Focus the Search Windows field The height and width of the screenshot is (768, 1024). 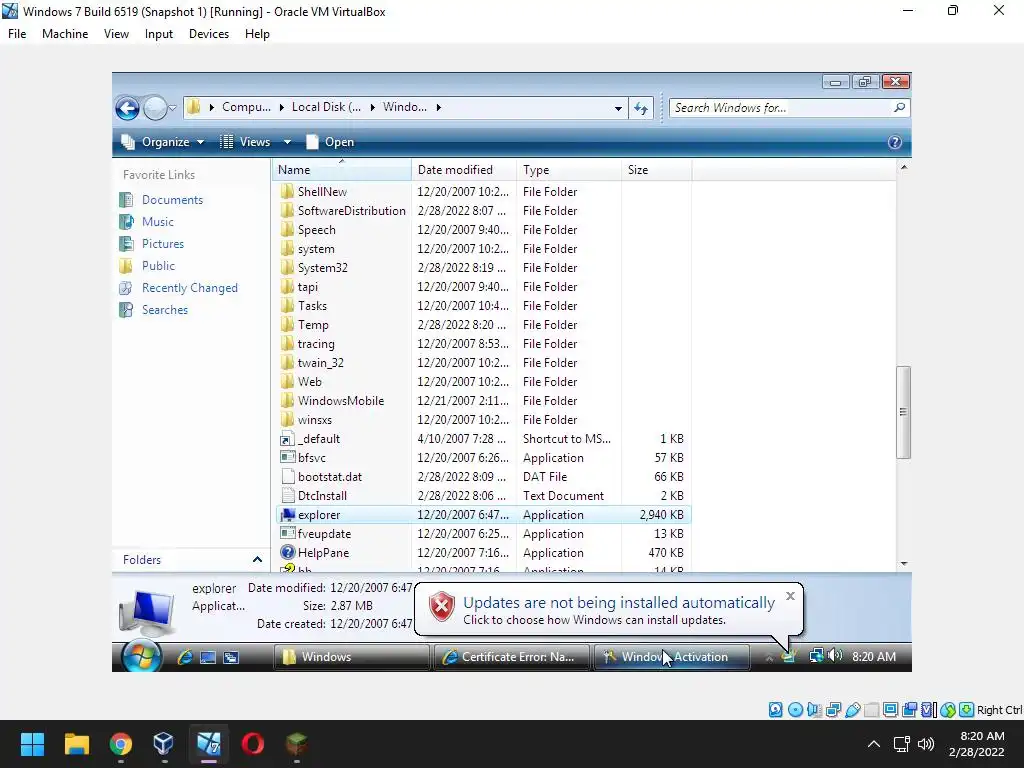(x=781, y=108)
